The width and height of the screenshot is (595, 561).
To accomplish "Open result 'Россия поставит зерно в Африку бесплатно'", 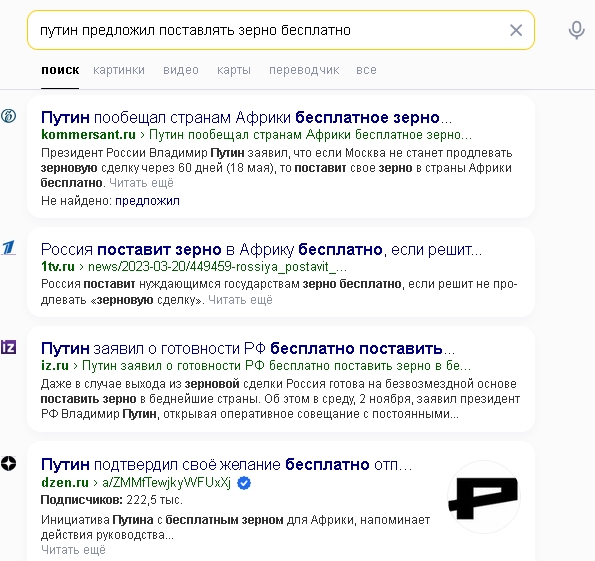I will click(x=261, y=250).
